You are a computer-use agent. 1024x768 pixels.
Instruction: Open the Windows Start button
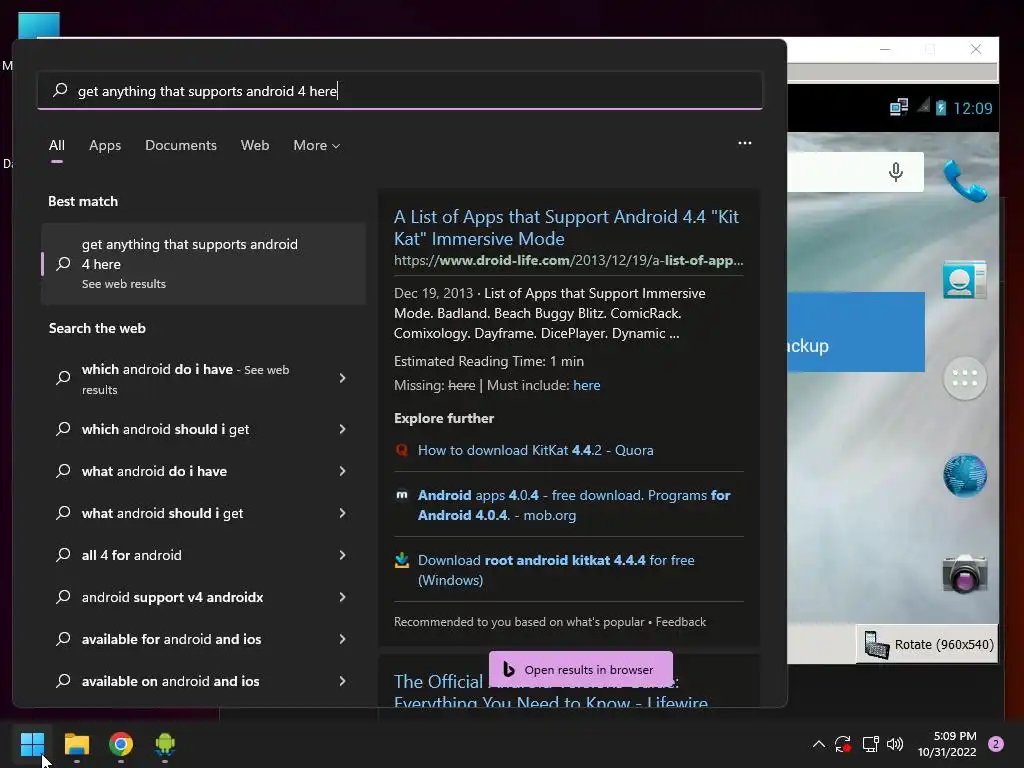pos(32,744)
